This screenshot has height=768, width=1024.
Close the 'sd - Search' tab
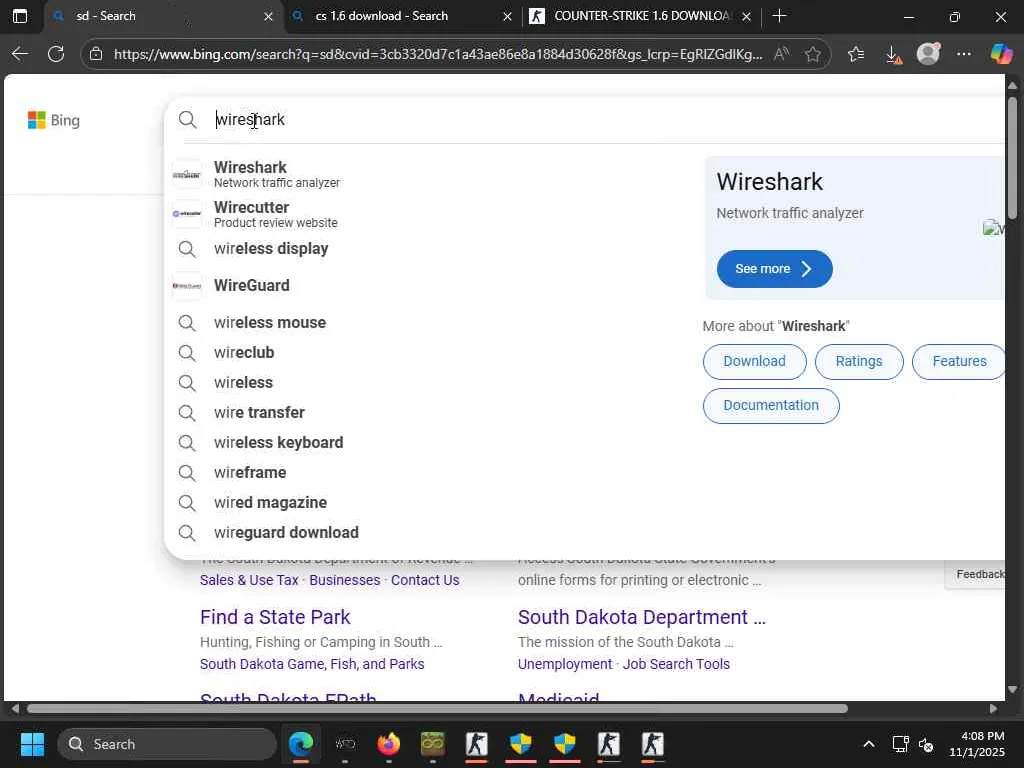point(268,17)
